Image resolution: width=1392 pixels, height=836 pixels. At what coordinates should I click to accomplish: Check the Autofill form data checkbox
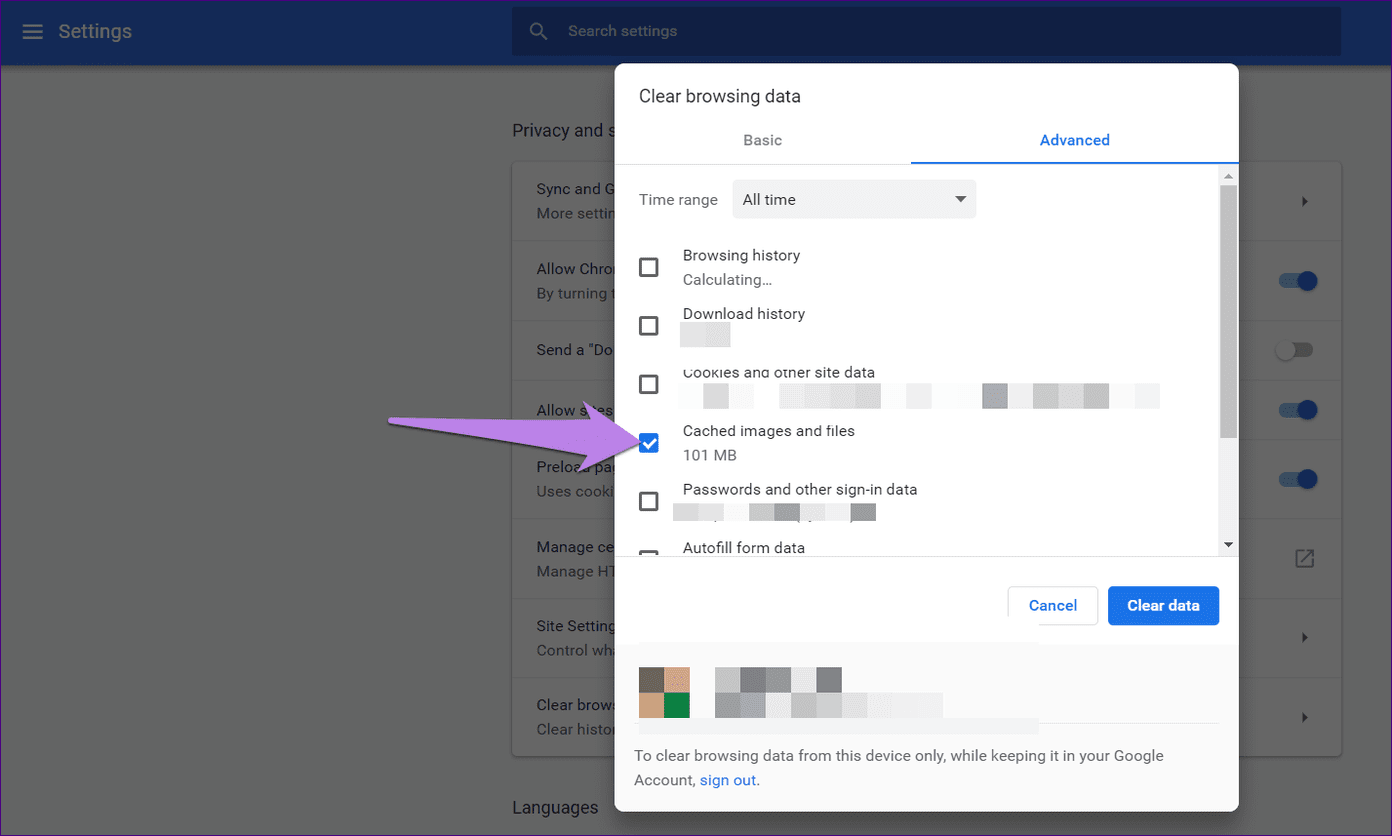click(x=649, y=553)
